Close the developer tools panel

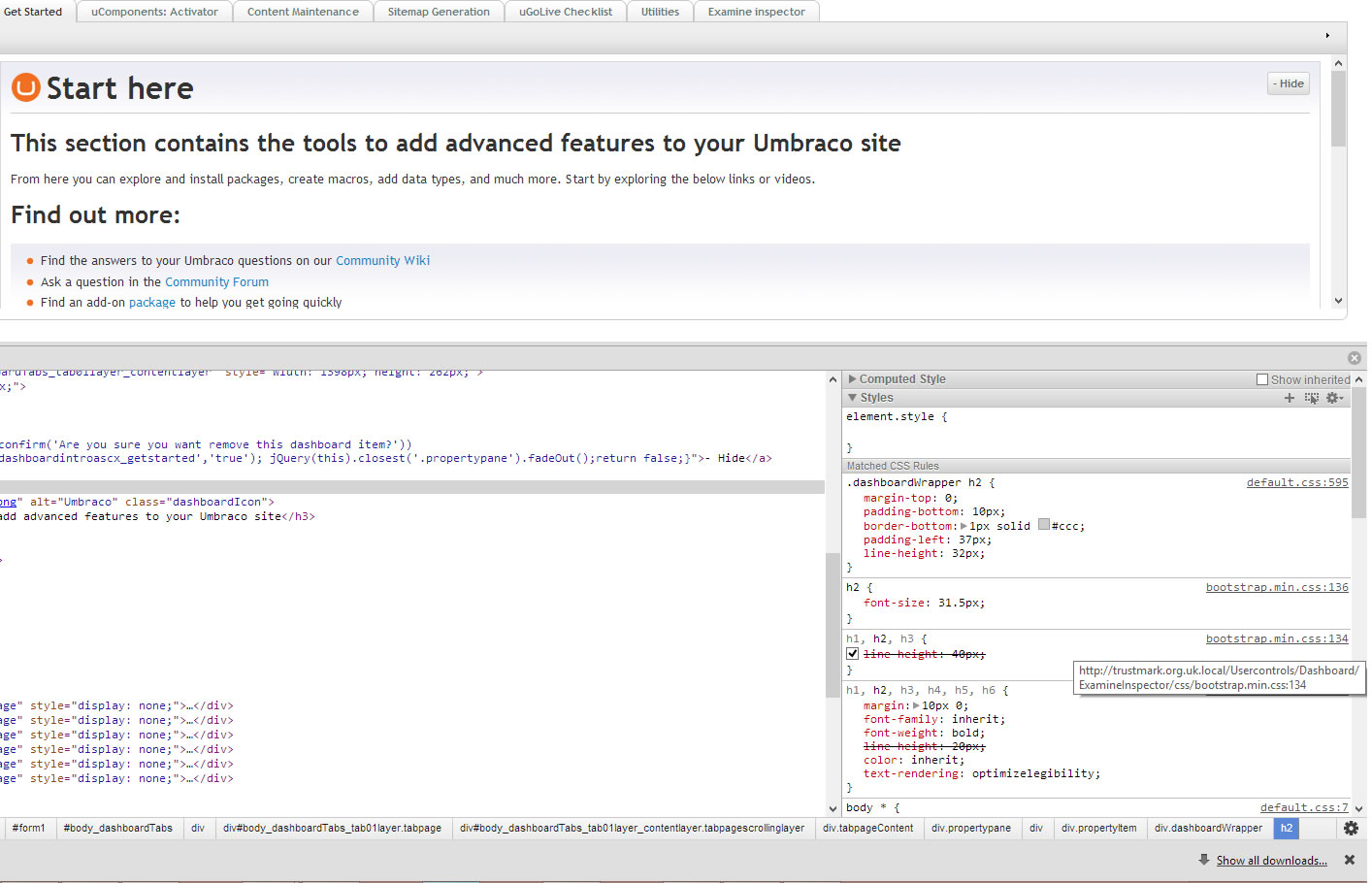coord(1355,358)
